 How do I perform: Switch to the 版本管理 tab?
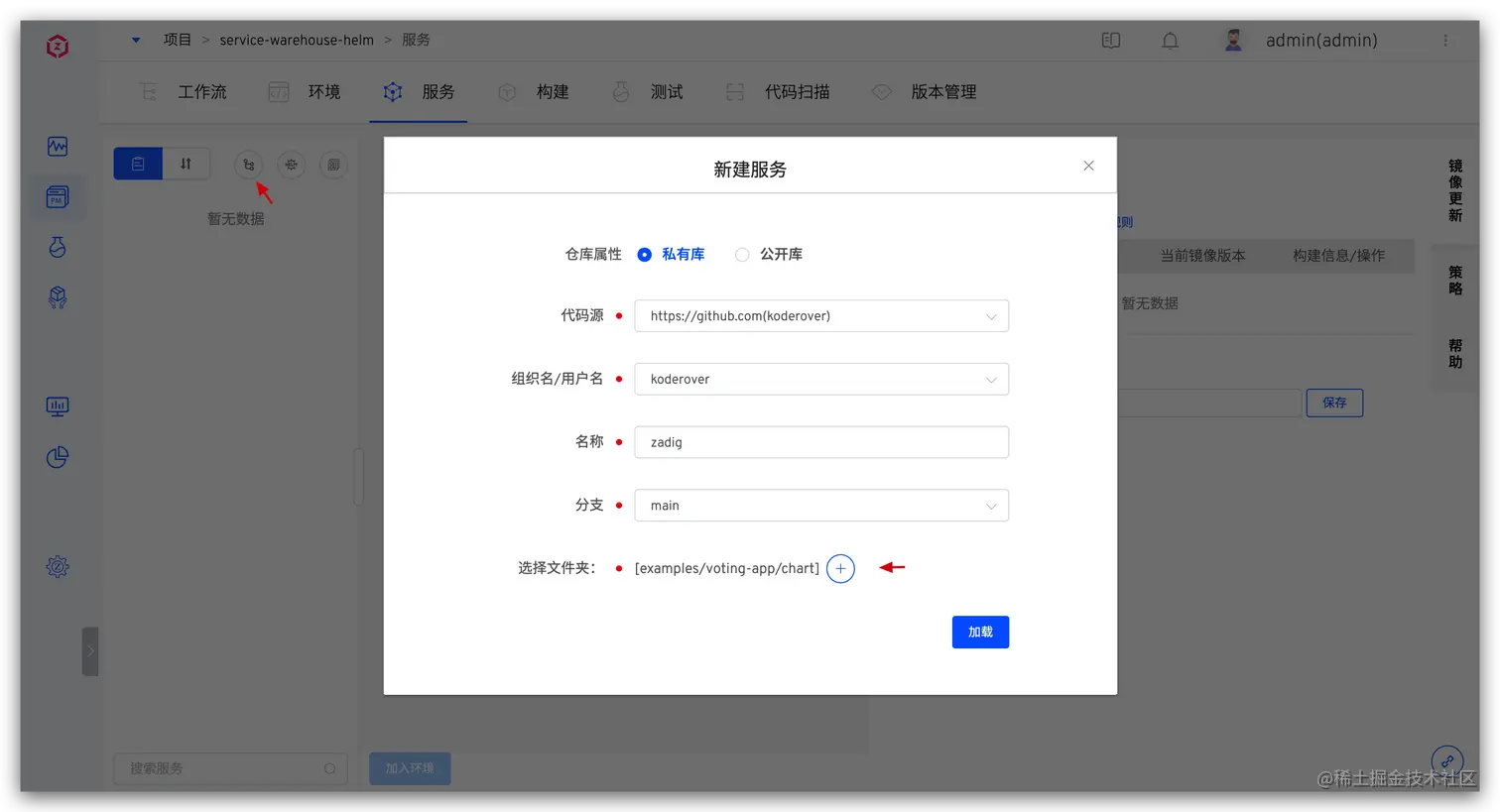[x=924, y=92]
